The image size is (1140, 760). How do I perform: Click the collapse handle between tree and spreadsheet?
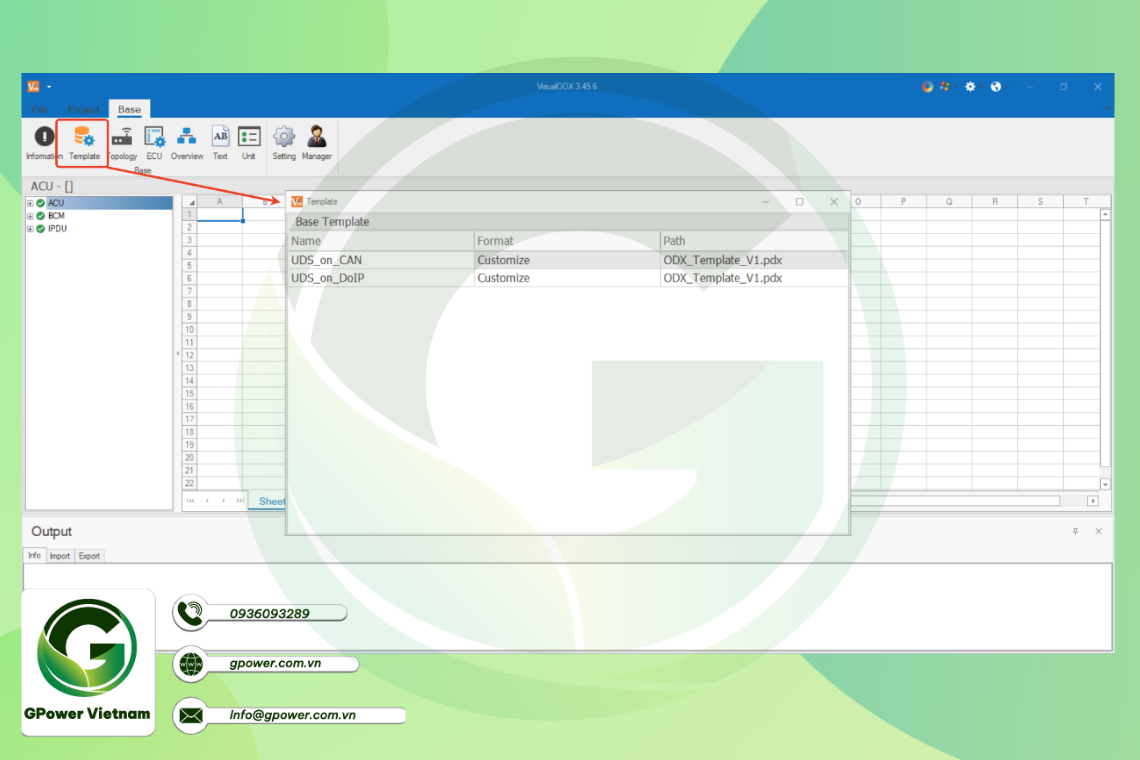[x=177, y=354]
